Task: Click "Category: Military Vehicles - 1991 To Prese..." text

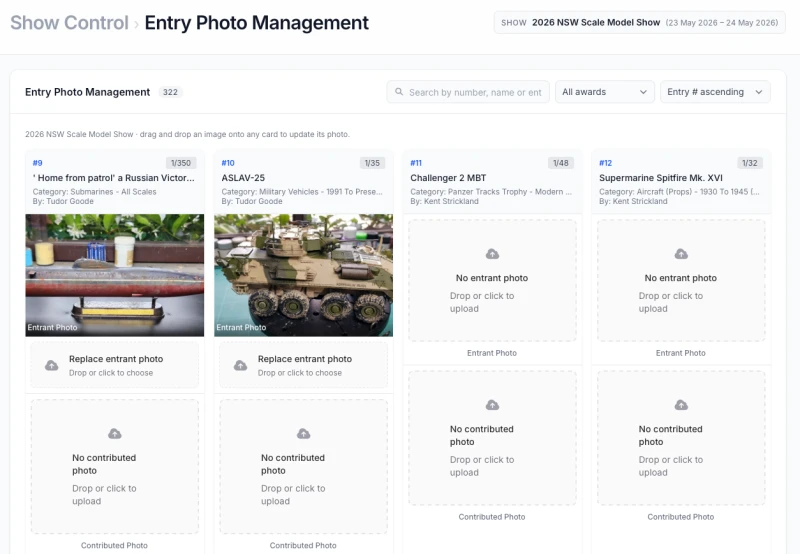Action: point(302,192)
